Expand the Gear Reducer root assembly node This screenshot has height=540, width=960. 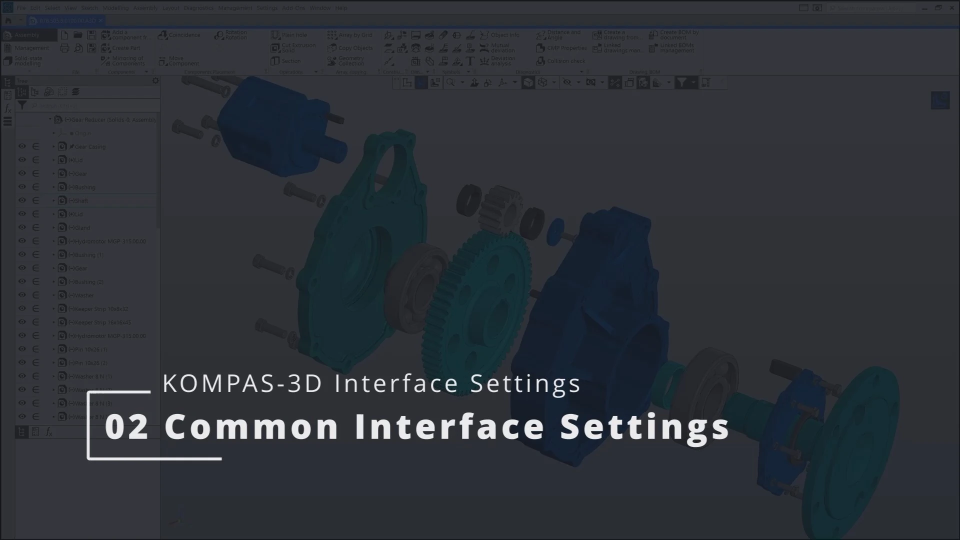(51, 119)
